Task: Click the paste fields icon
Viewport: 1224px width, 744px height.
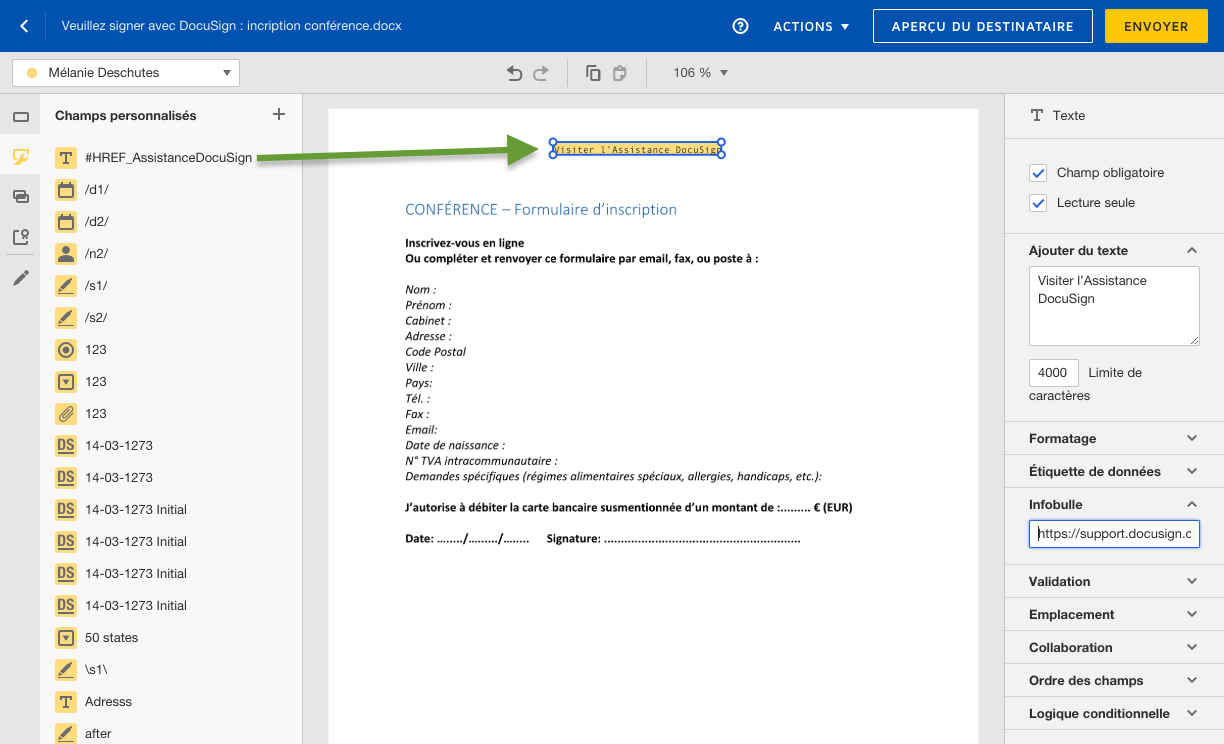Action: coord(619,73)
